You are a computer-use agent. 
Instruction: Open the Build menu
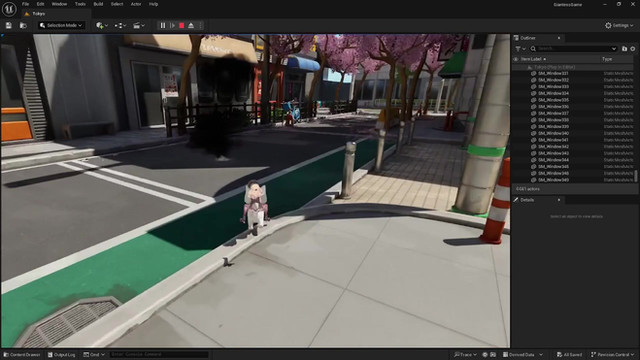[98, 4]
